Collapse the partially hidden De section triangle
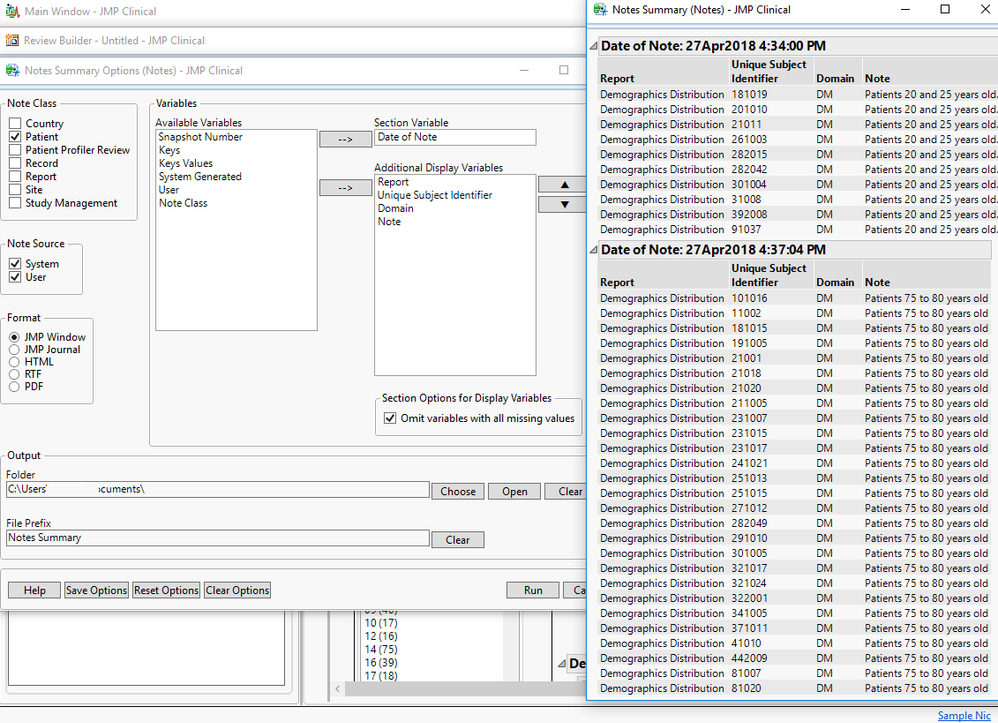This screenshot has height=723, width=998. point(561,664)
